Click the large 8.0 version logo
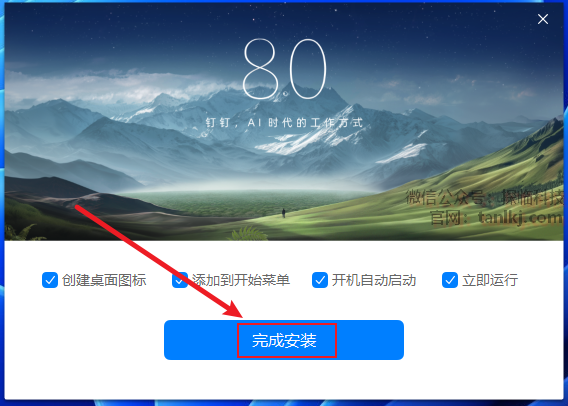Image resolution: width=568 pixels, height=406 pixels. [285, 69]
